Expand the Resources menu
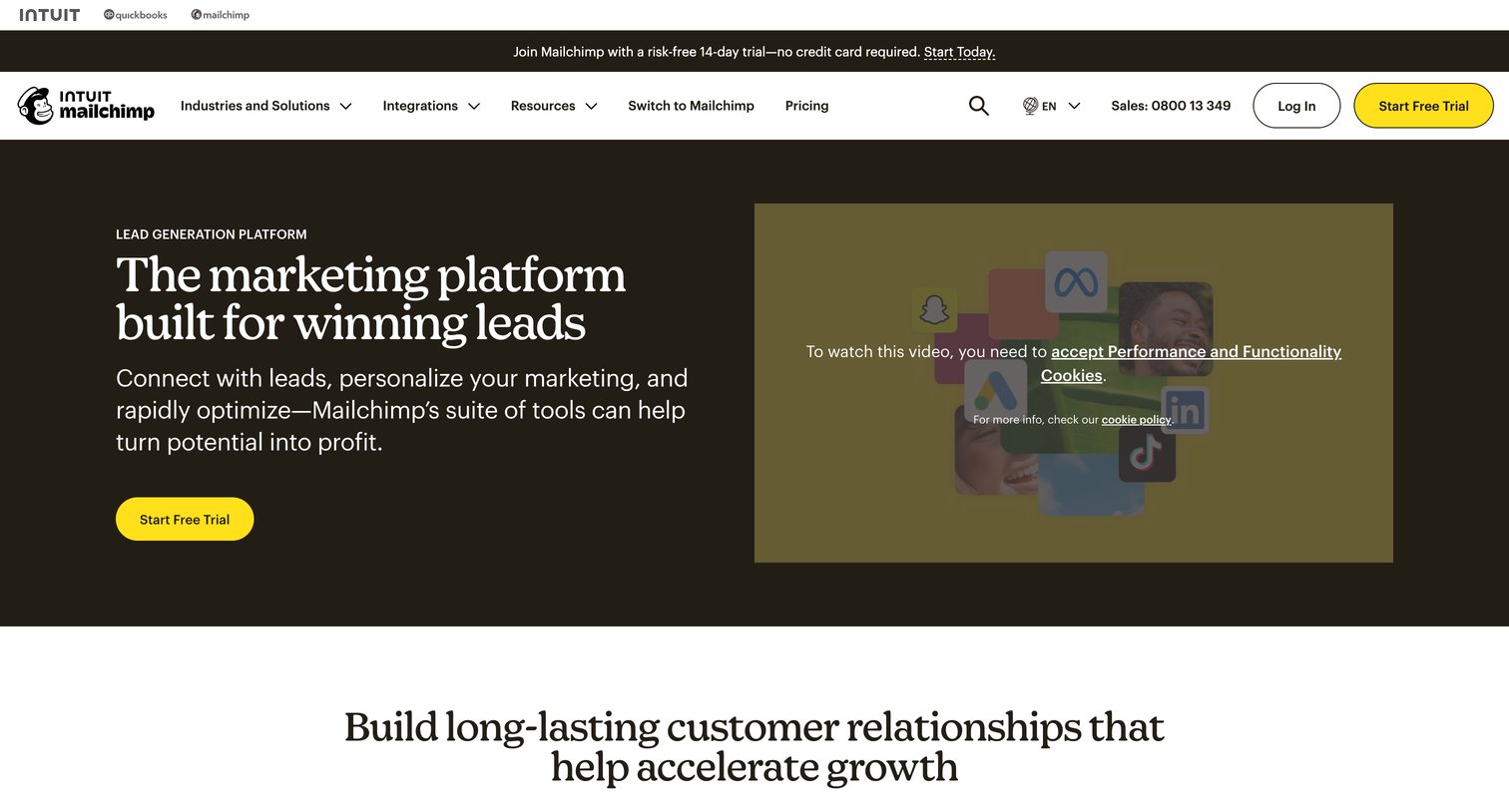1509x812 pixels. pos(554,106)
